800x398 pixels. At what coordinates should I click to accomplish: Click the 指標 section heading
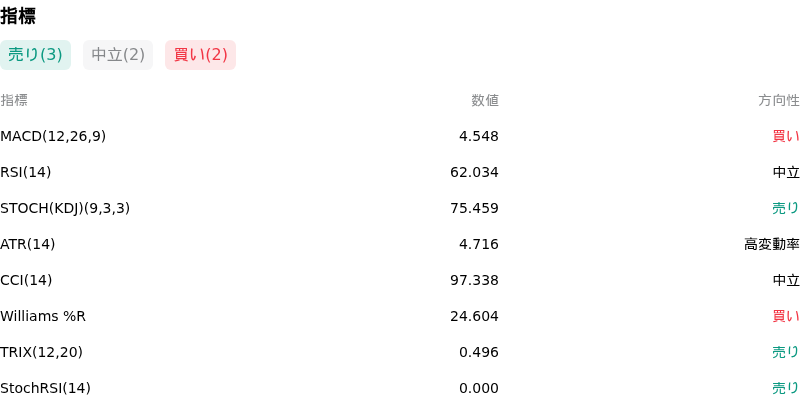click(x=18, y=16)
